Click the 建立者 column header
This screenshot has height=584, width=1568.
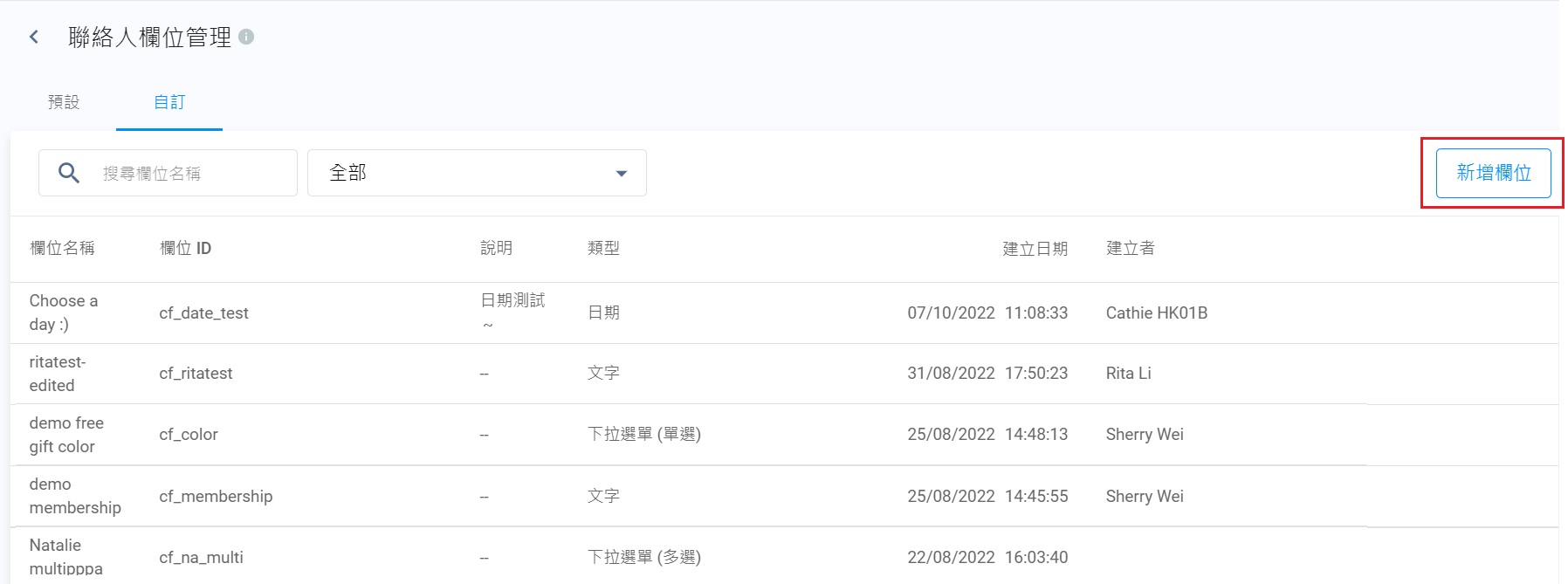[1130, 249]
